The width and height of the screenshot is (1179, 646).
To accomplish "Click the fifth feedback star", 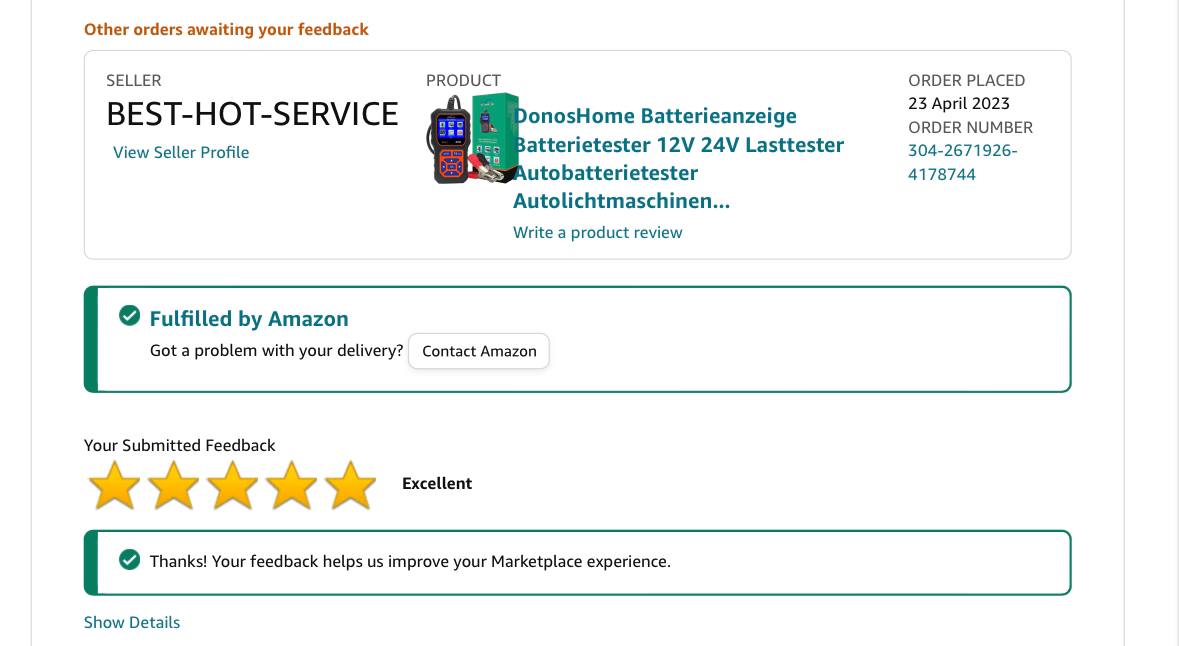I will [350, 485].
